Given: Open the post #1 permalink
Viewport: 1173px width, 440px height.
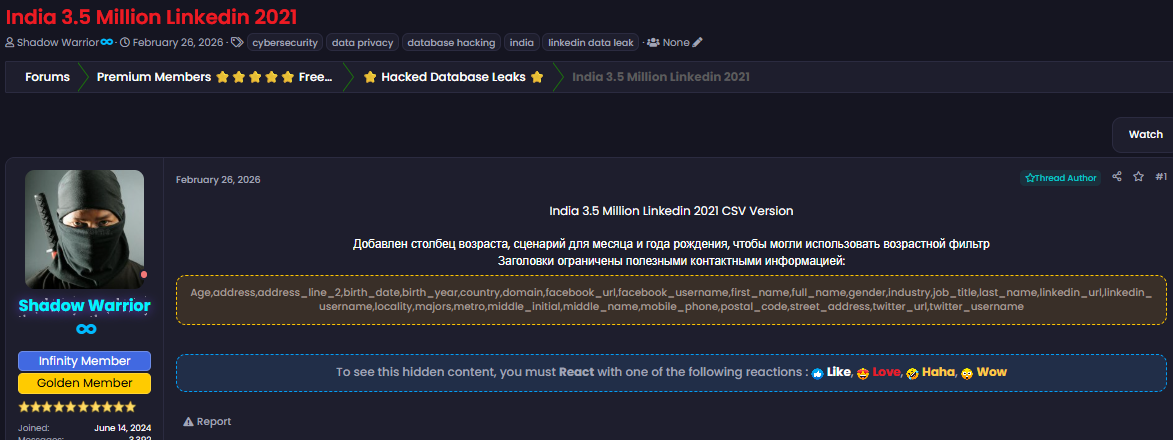Looking at the screenshot, I should (x=1160, y=177).
